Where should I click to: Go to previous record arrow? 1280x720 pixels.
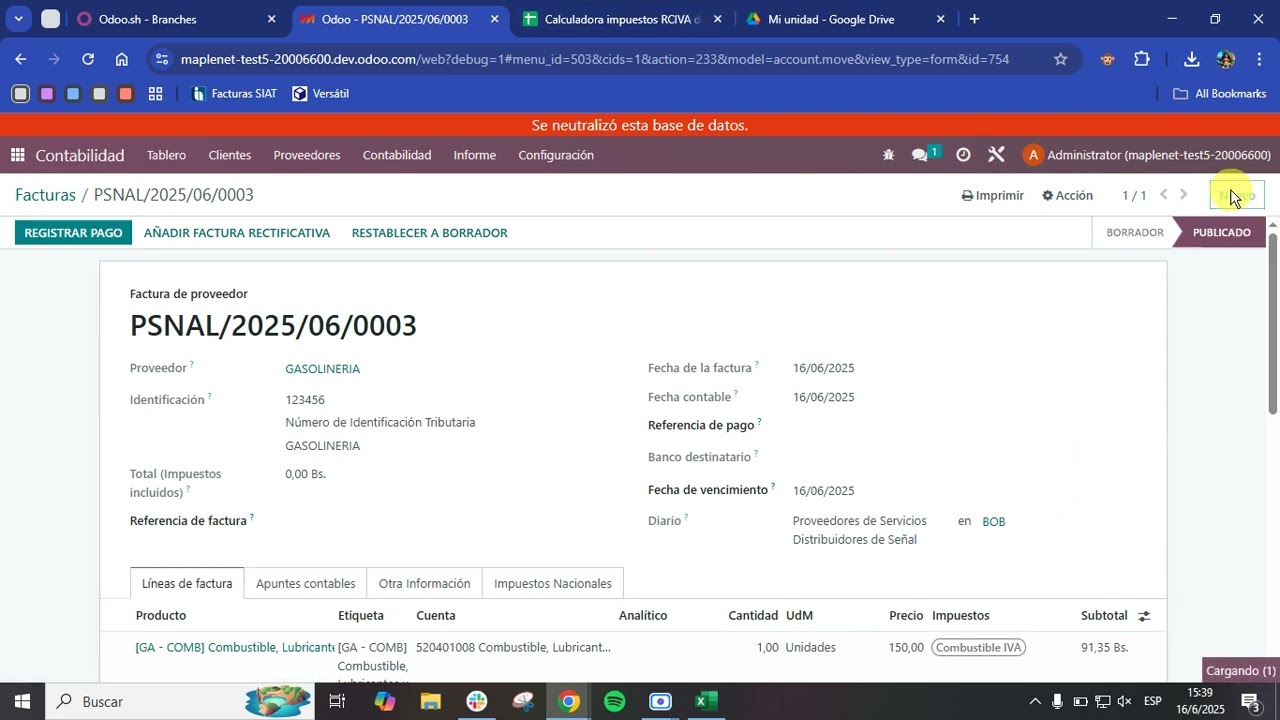(1163, 195)
